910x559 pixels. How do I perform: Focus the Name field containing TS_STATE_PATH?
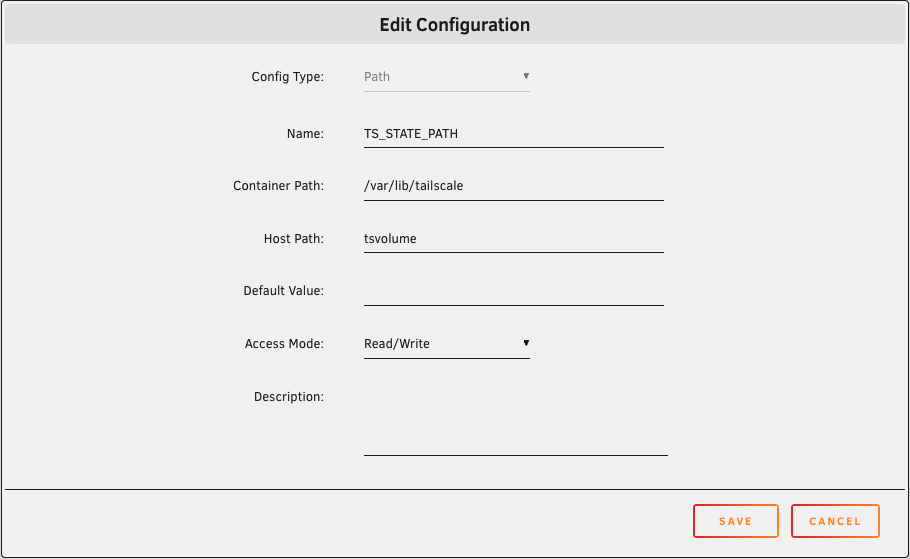point(513,133)
